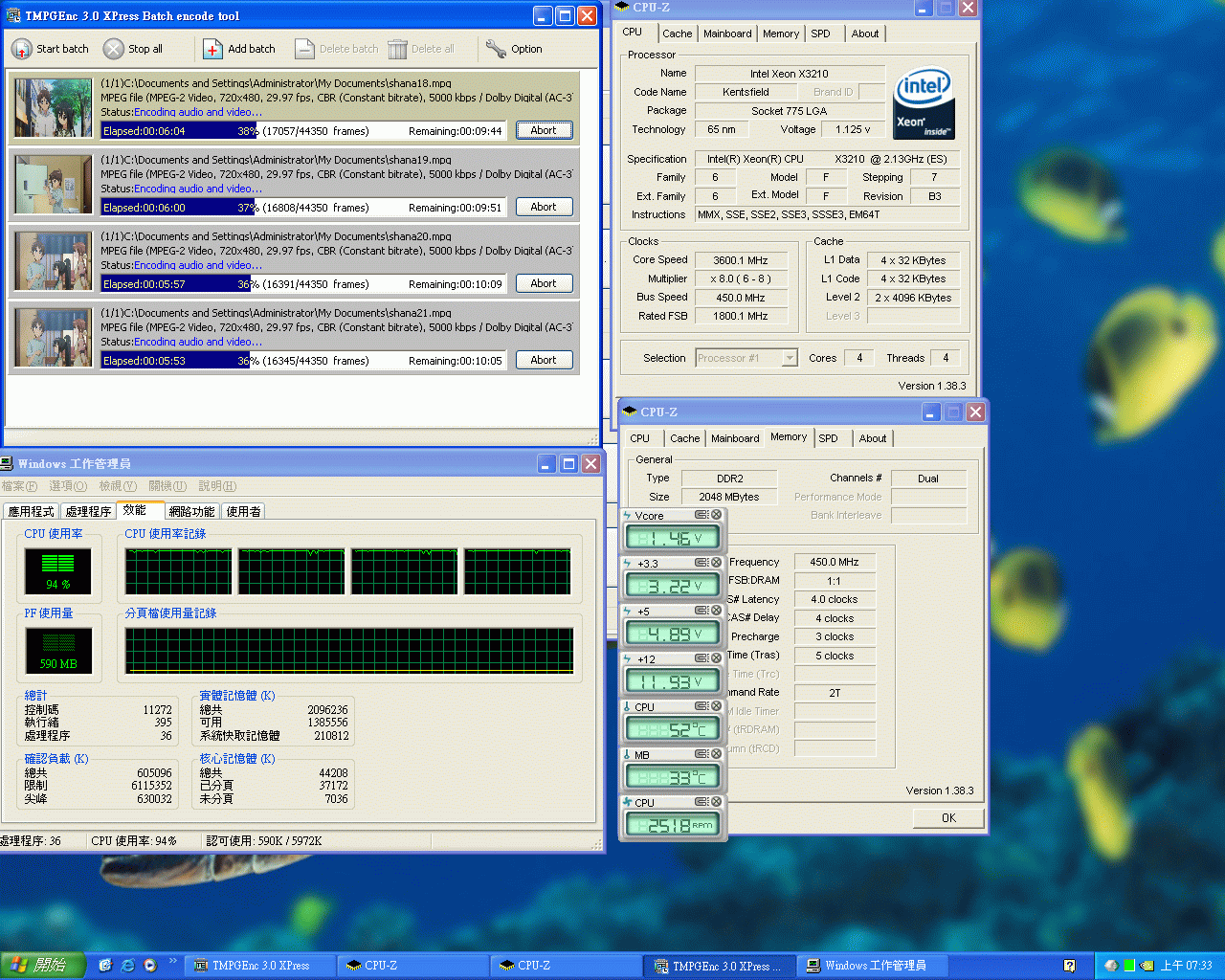The width and height of the screenshot is (1225, 980).
Task: Switch to 處理程序 tab in Task Manager
Action: point(88,512)
